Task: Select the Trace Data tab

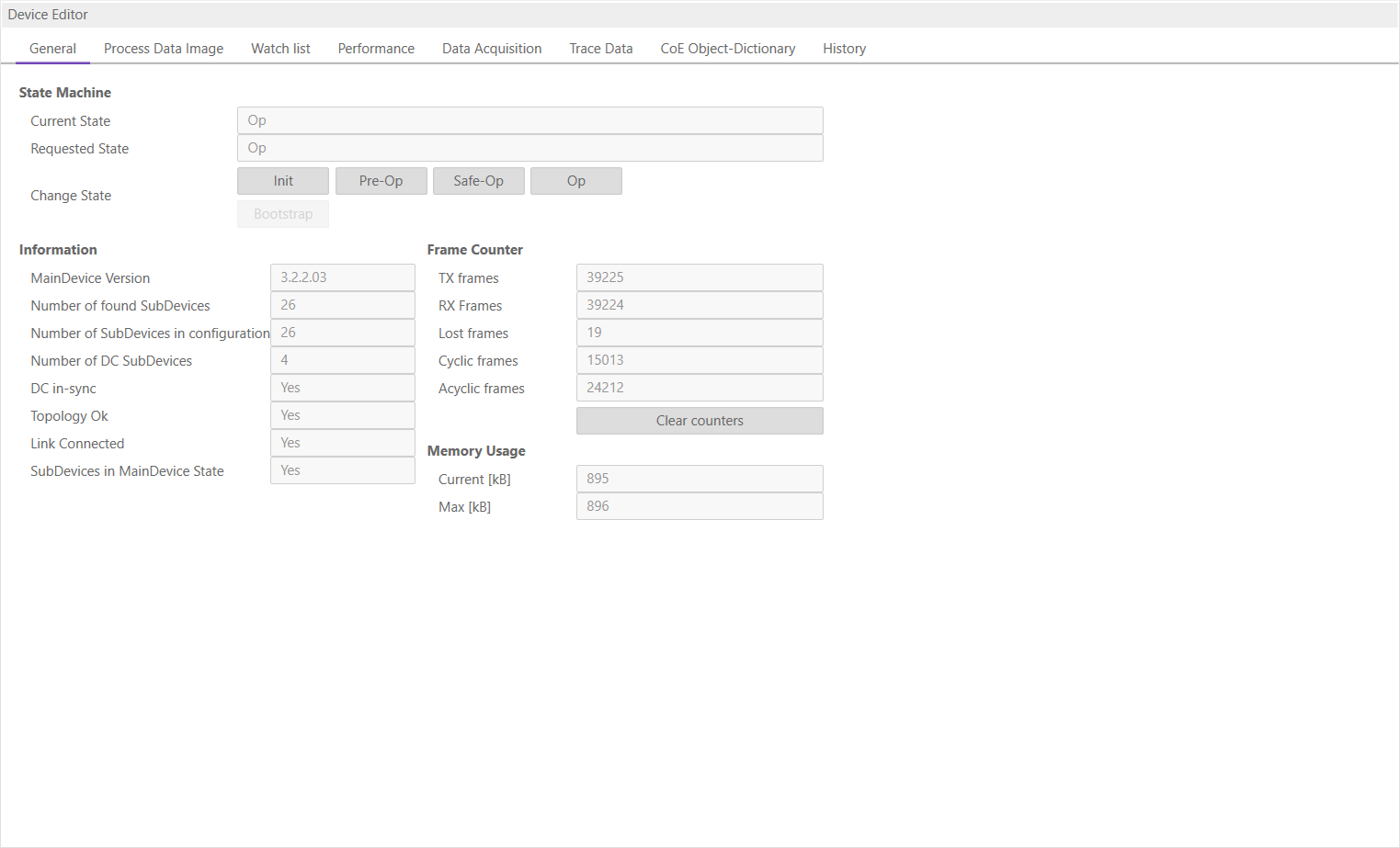Action: (601, 49)
